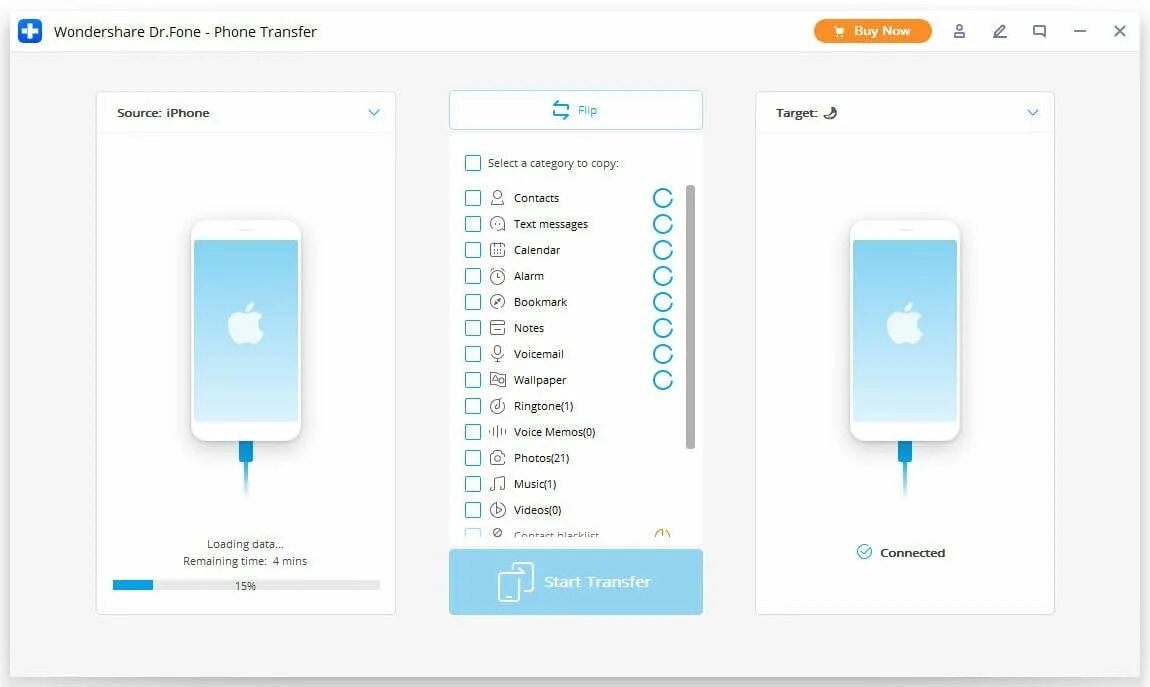Click the Alarm clock icon

(x=497, y=276)
